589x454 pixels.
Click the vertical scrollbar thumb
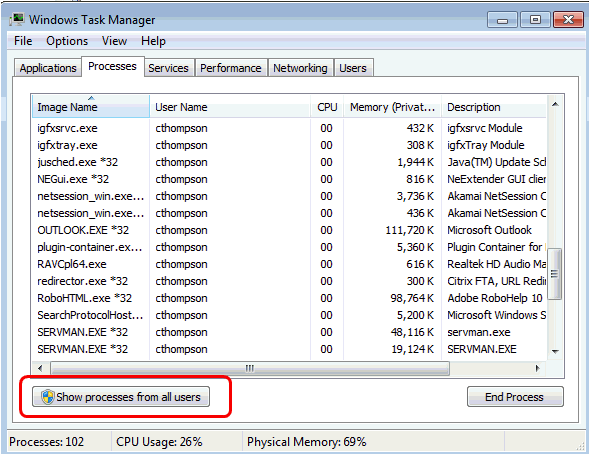tap(555, 274)
